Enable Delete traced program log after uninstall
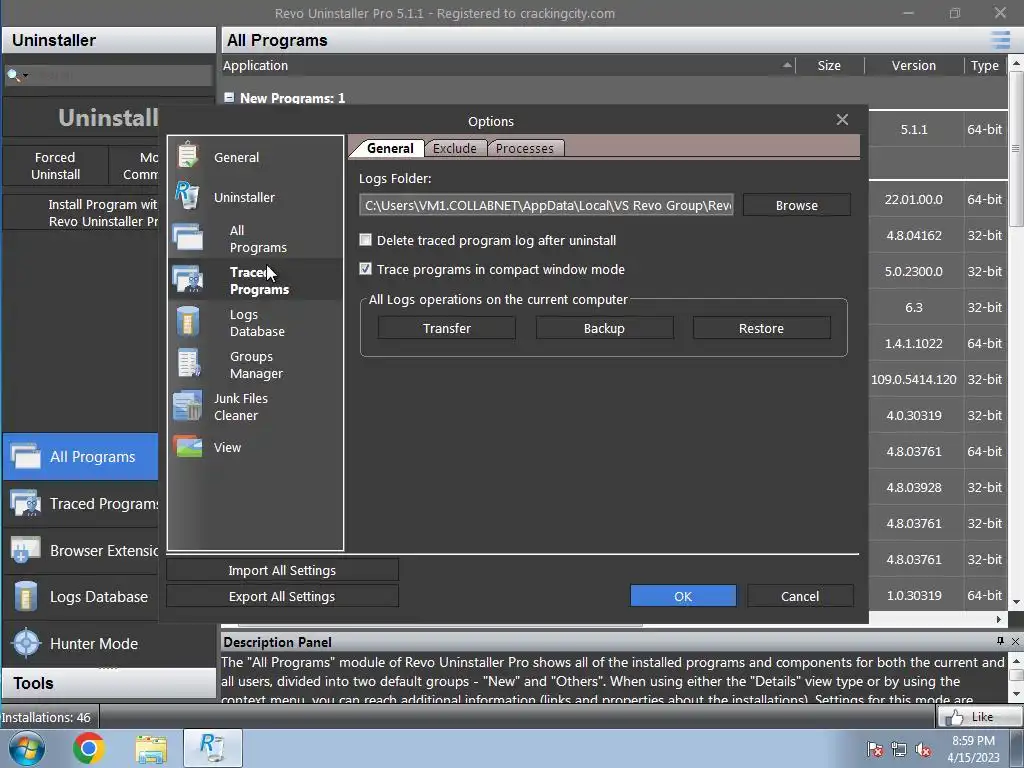Screen dimensions: 1024x768 [366, 240]
